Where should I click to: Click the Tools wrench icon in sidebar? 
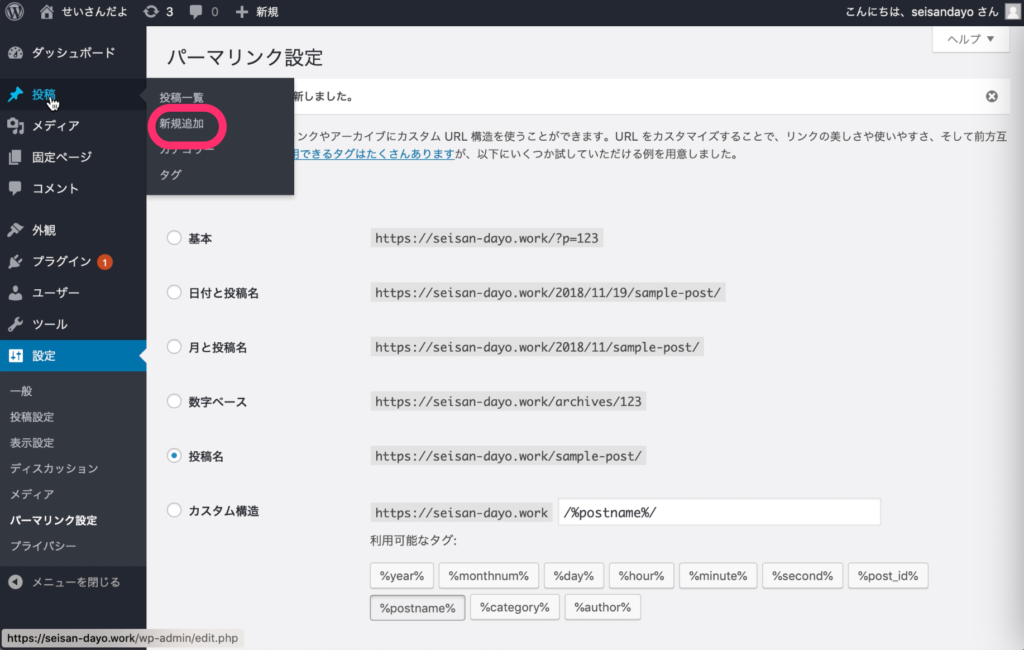15,325
